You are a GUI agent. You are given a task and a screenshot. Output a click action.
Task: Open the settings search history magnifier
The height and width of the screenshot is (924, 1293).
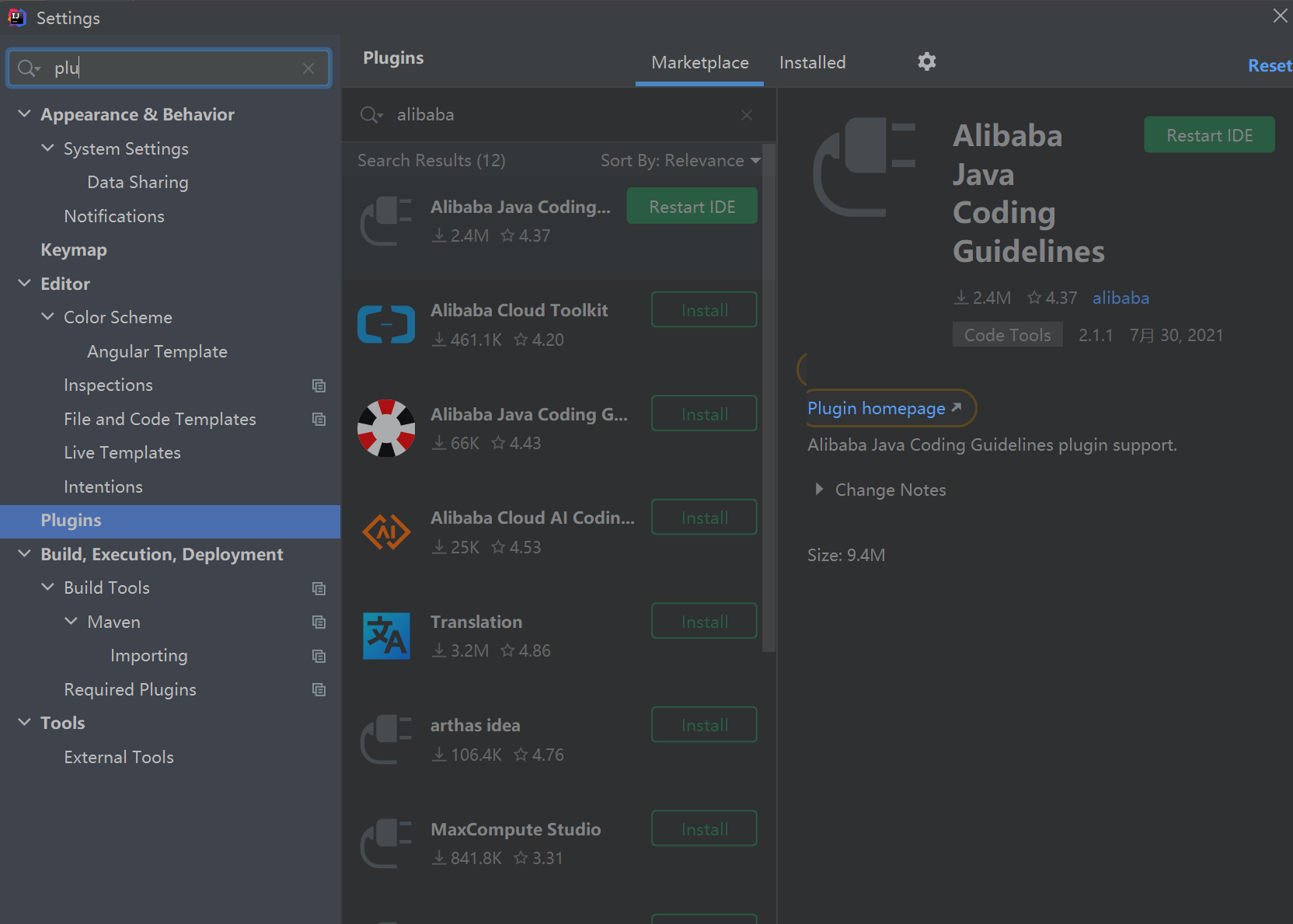click(x=29, y=68)
